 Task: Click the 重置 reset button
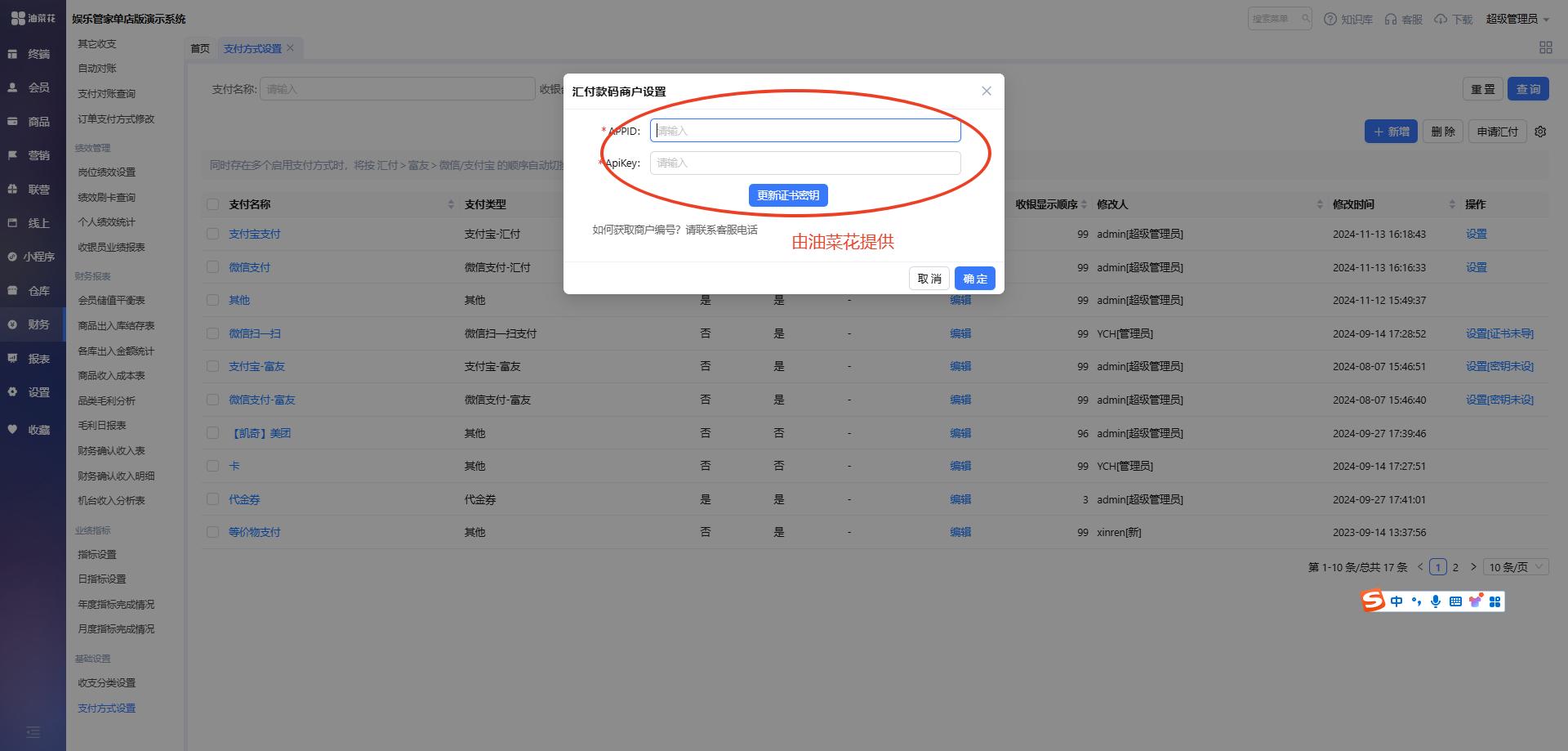point(1482,89)
